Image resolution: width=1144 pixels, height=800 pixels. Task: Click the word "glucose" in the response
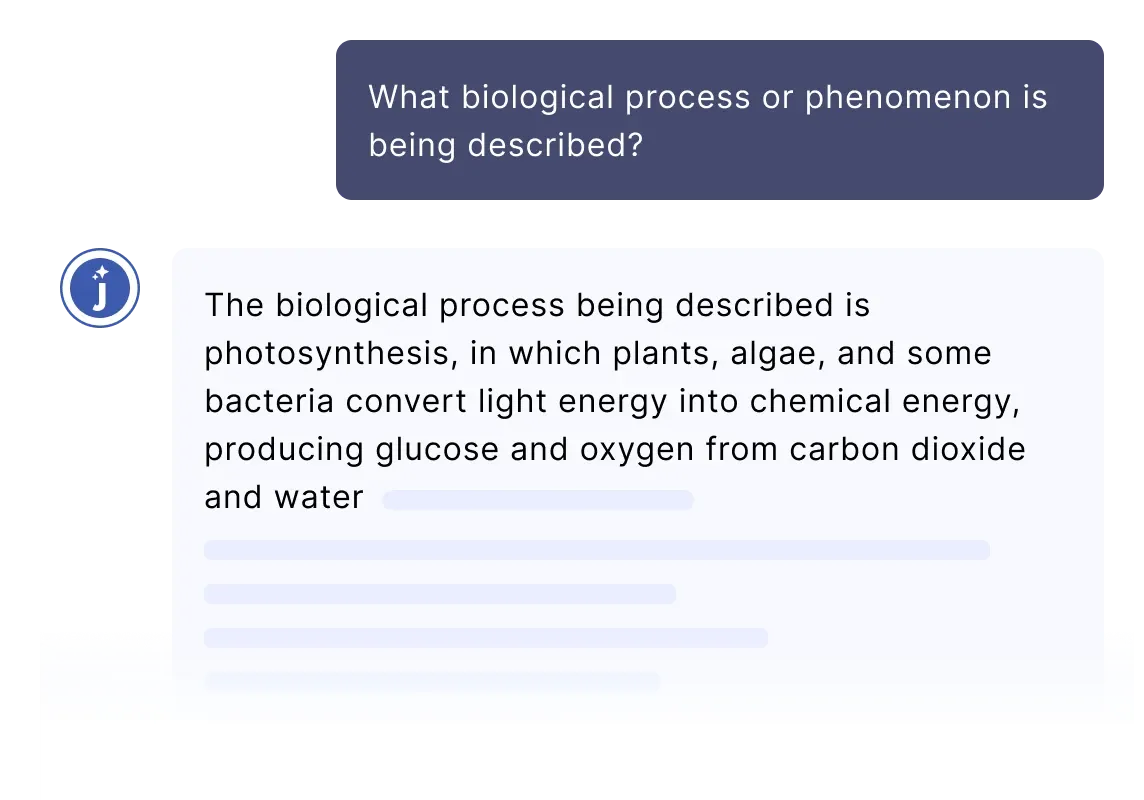(437, 449)
